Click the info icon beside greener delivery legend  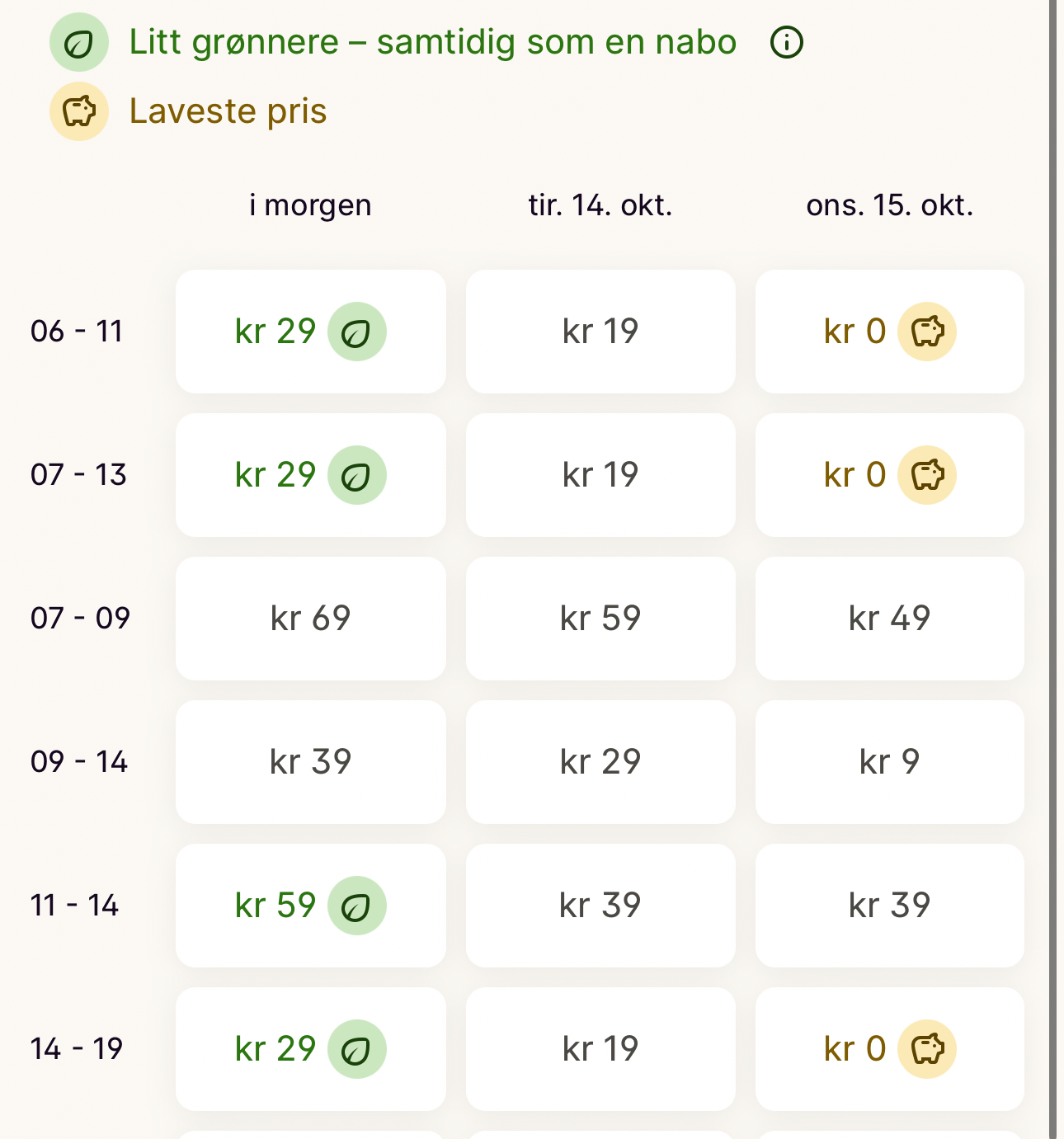pos(787,42)
